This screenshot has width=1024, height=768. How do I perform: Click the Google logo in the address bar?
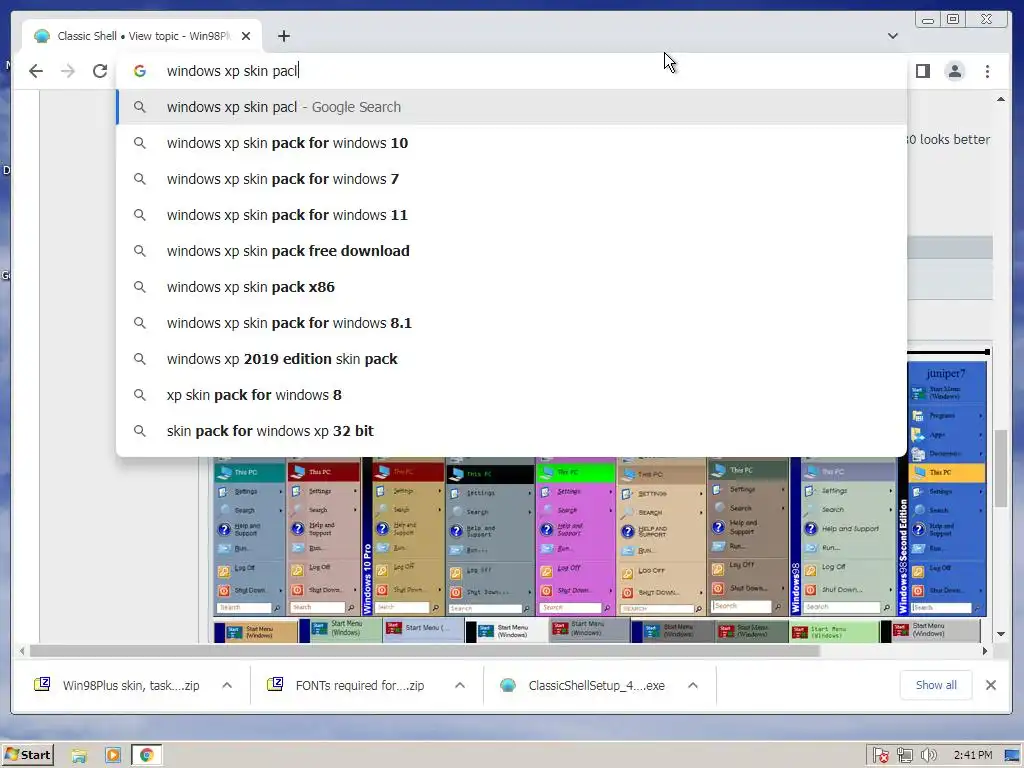140,71
